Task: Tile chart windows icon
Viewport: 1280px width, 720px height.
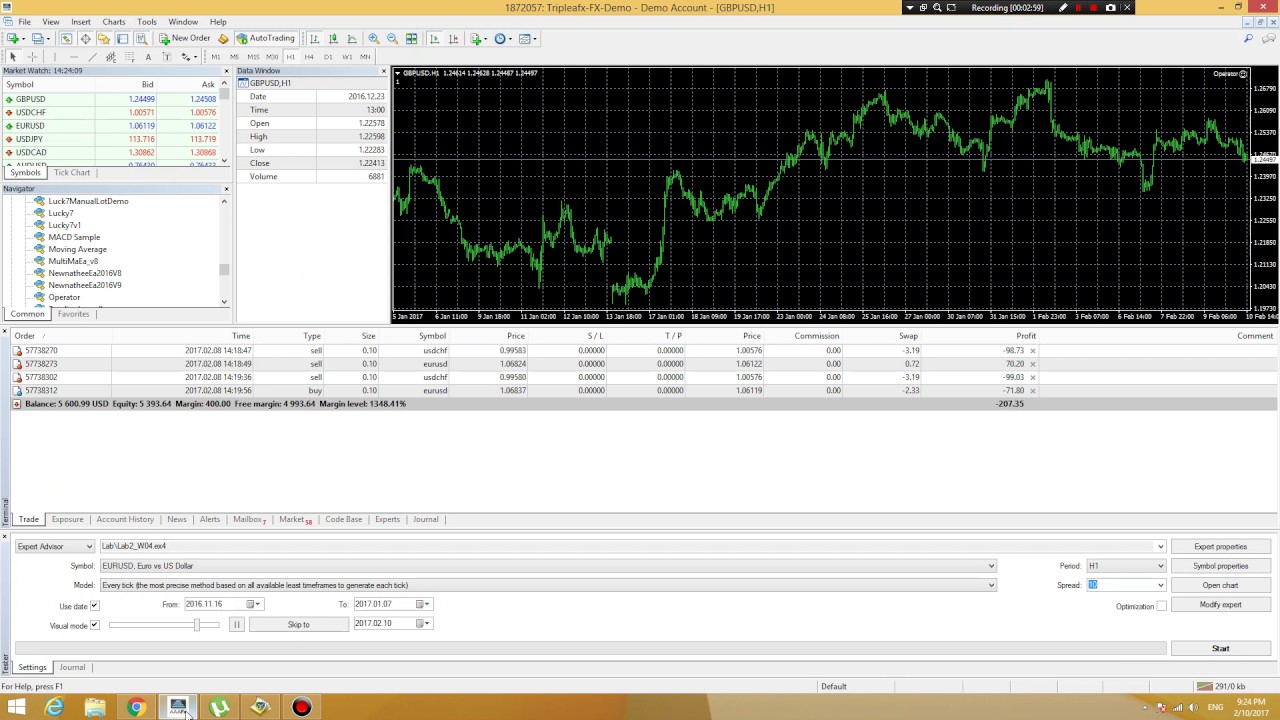Action: pyautogui.click(x=411, y=39)
